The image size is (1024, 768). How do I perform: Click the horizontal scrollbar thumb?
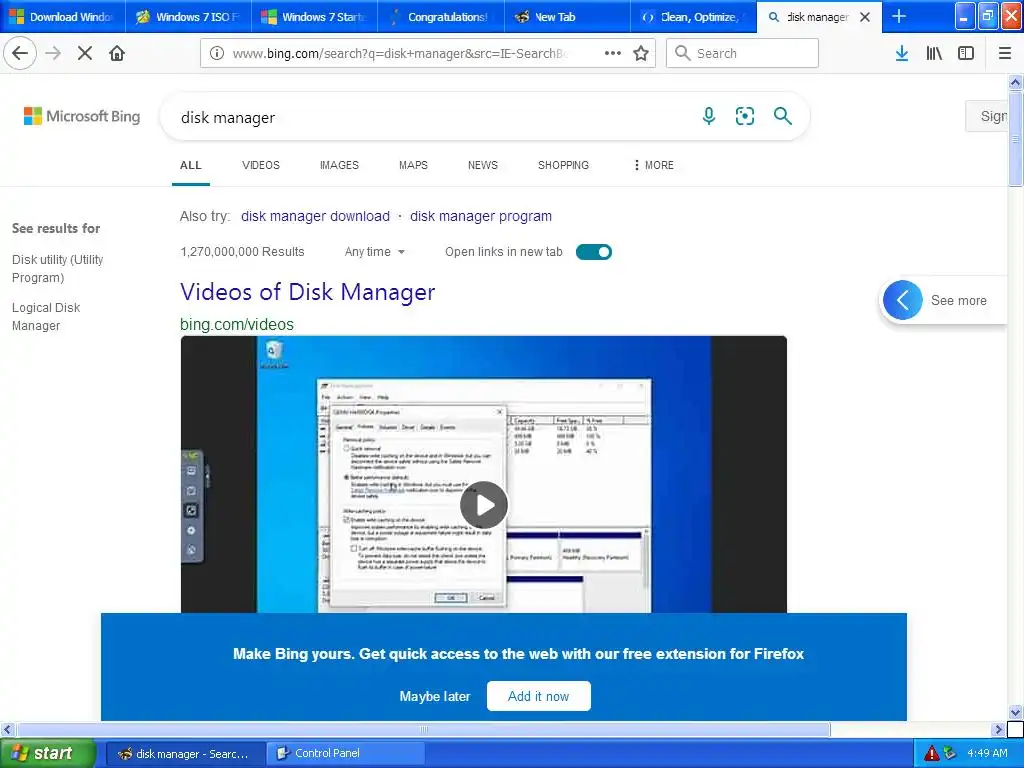point(423,729)
